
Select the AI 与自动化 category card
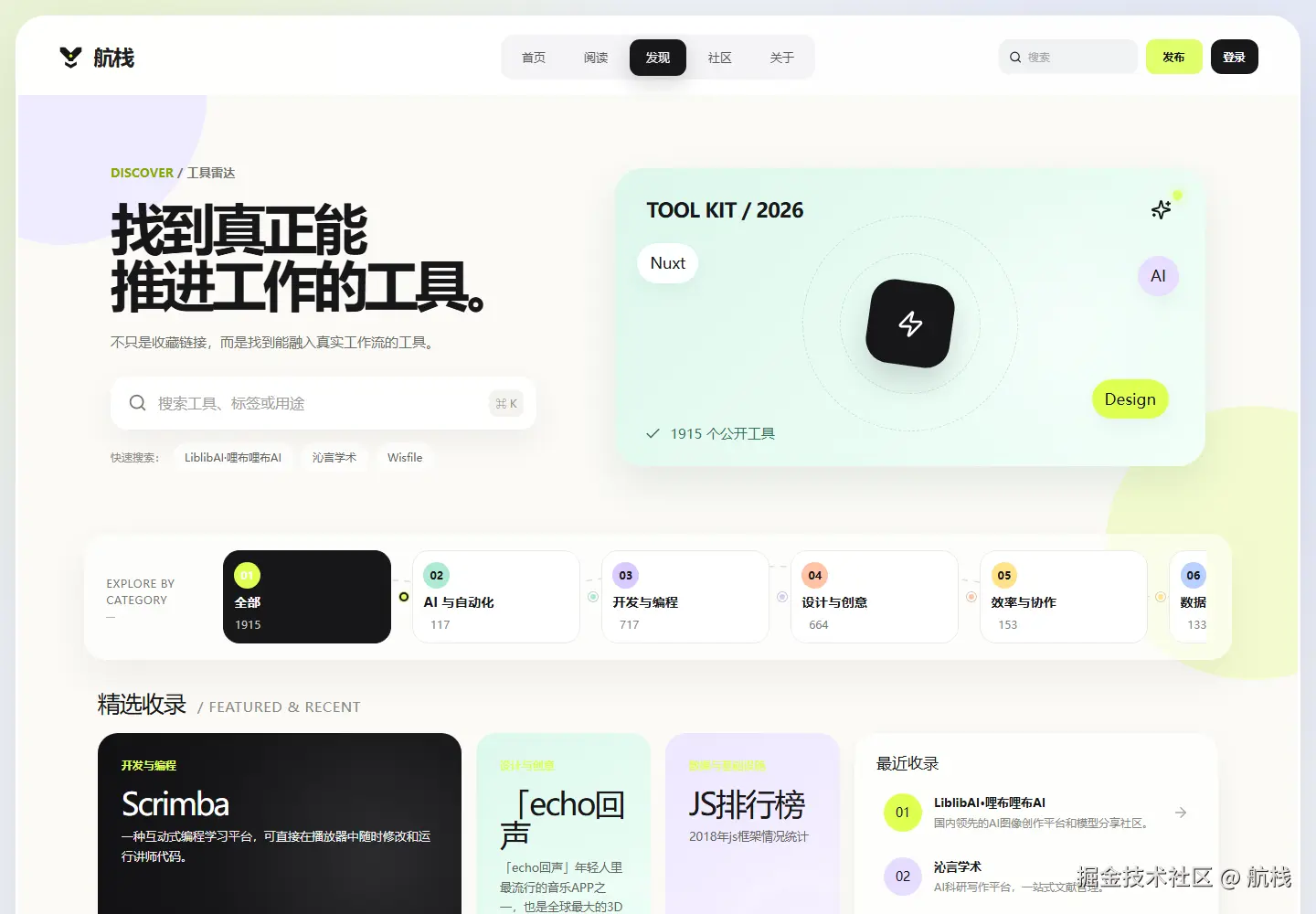[496, 597]
